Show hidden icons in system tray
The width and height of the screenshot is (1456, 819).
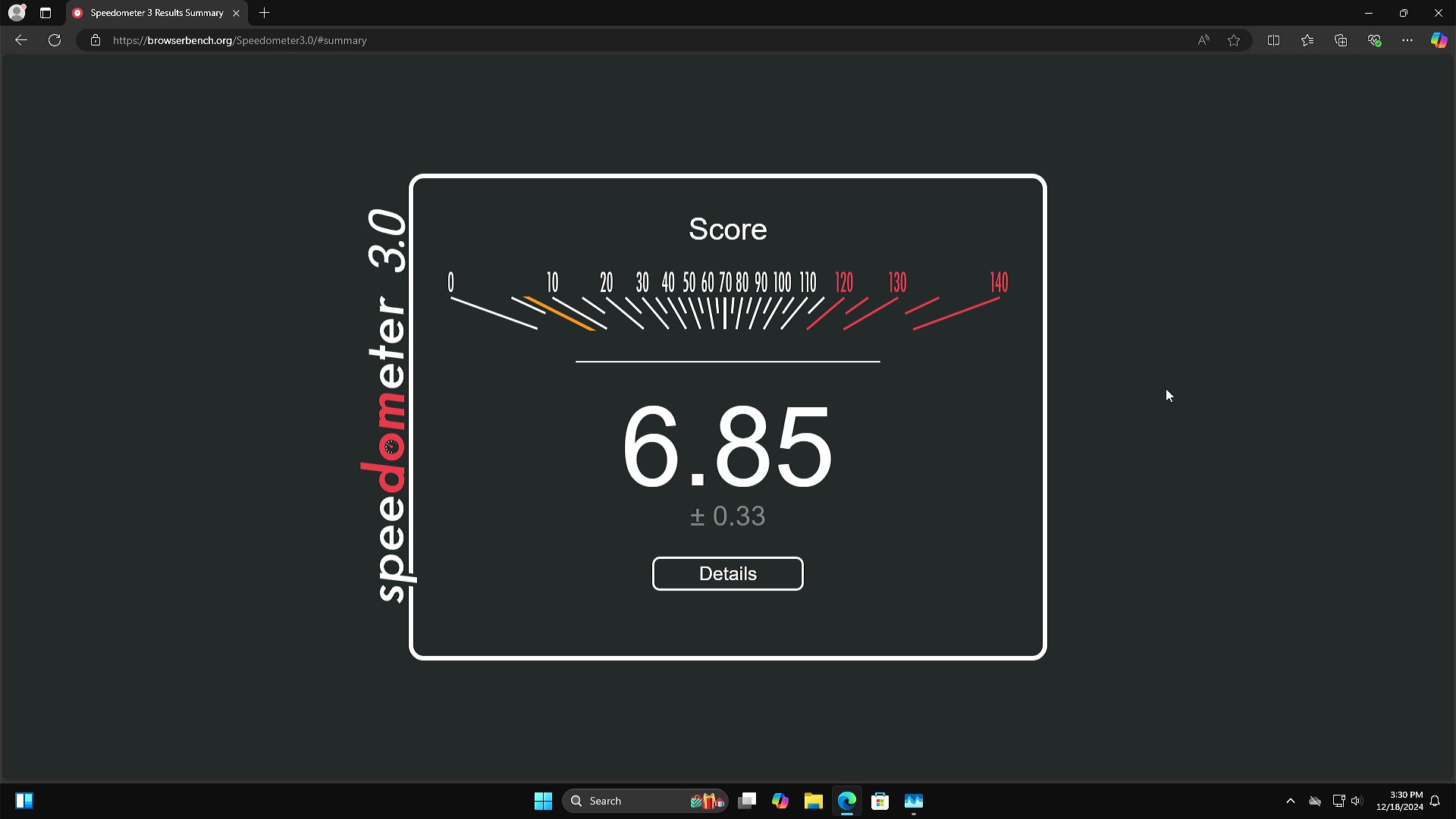point(1290,801)
